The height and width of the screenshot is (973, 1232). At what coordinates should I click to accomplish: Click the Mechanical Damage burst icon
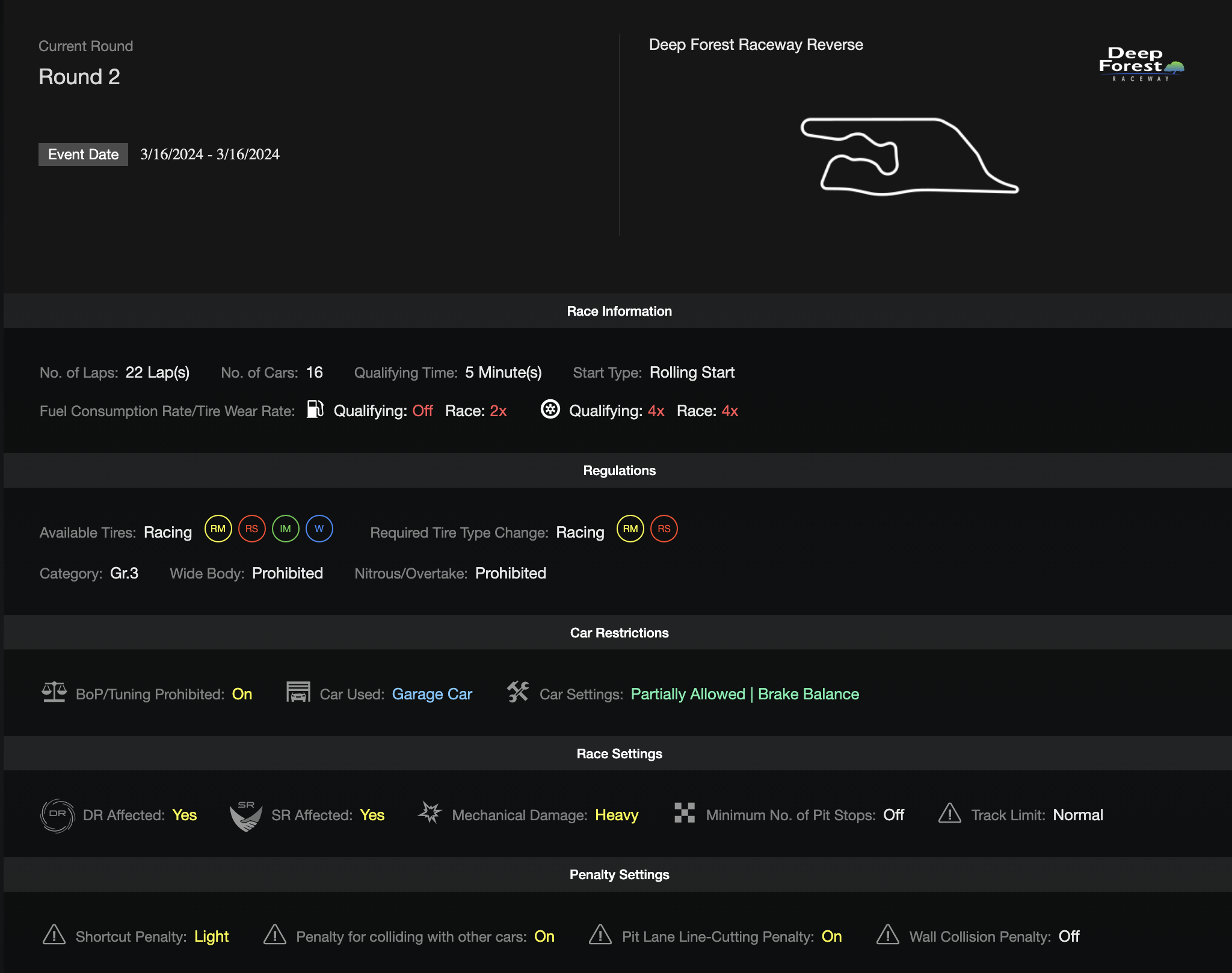coord(430,813)
